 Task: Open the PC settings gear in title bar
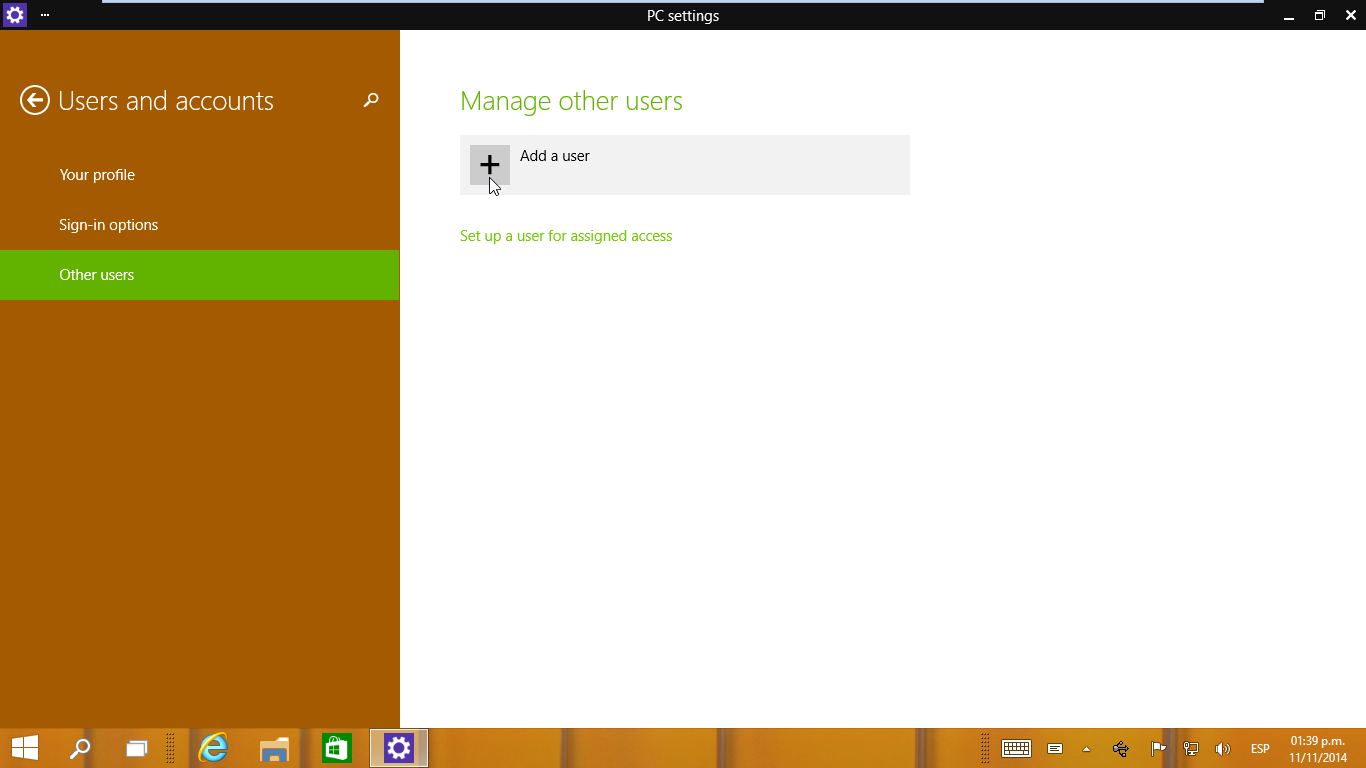tap(15, 15)
